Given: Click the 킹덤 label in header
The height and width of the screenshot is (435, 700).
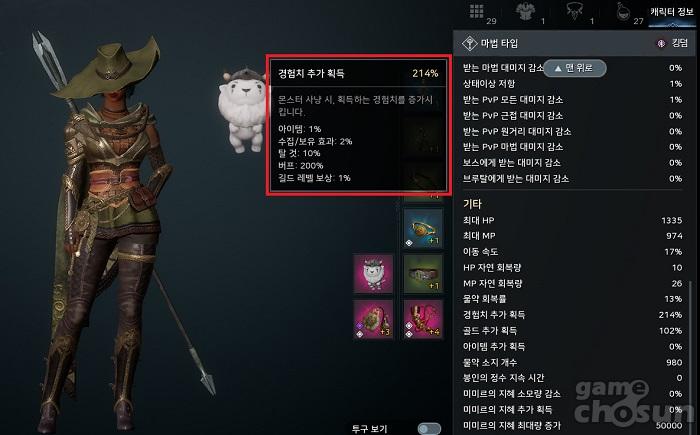Looking at the screenshot, I should click(x=679, y=43).
